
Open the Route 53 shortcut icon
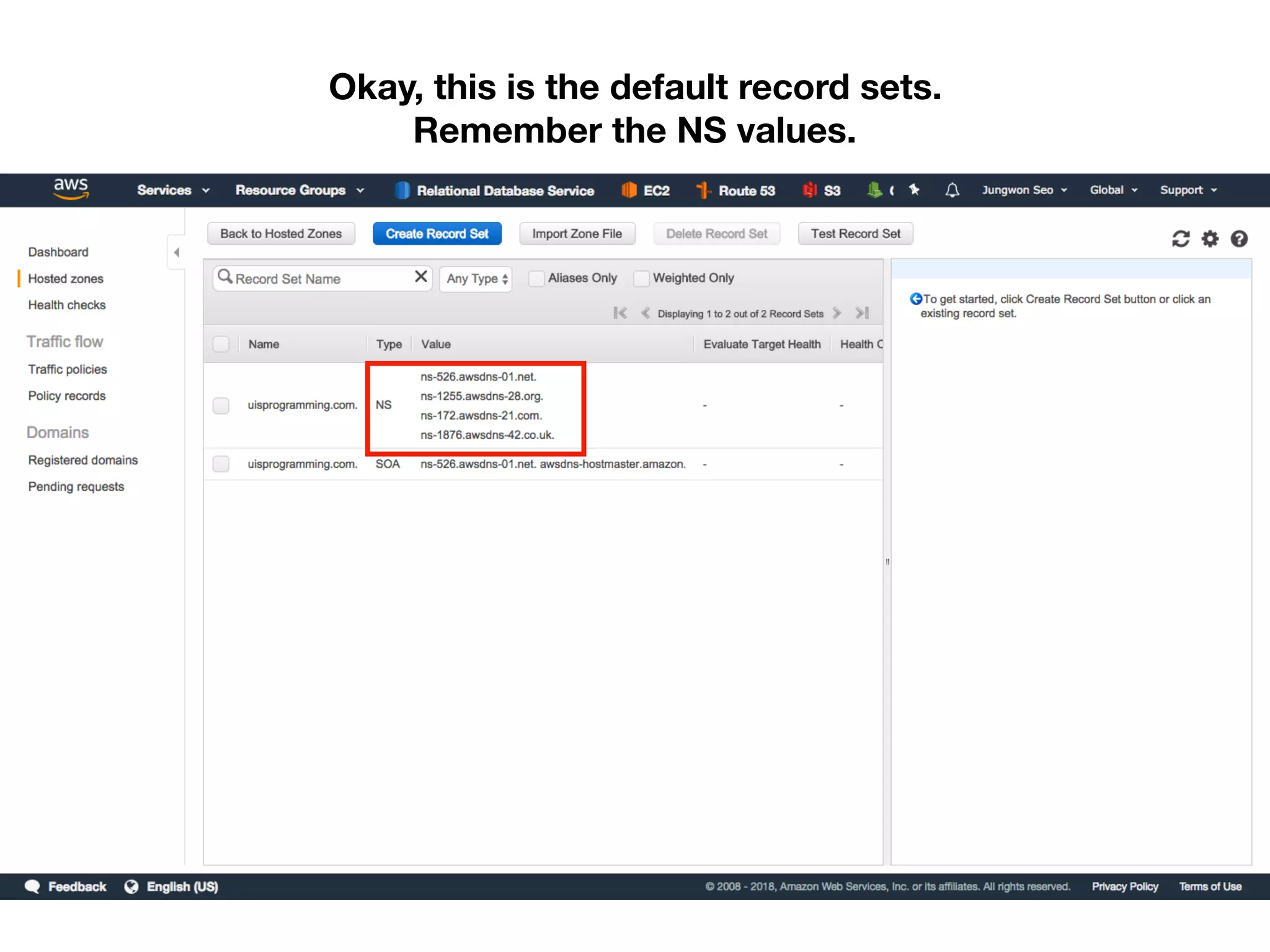[703, 190]
